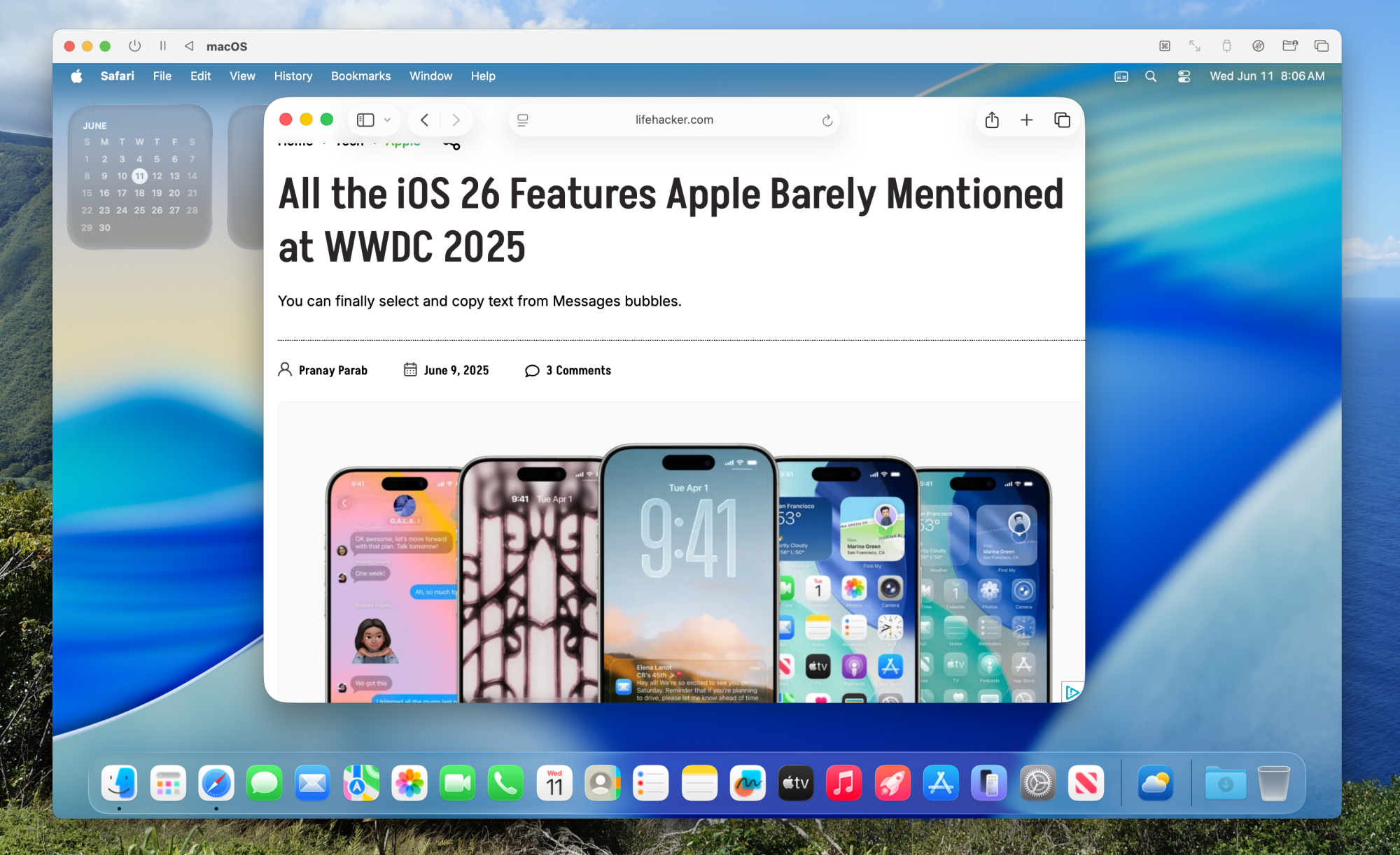Open the File menu
Image resolution: width=1400 pixels, height=855 pixels.
[162, 76]
